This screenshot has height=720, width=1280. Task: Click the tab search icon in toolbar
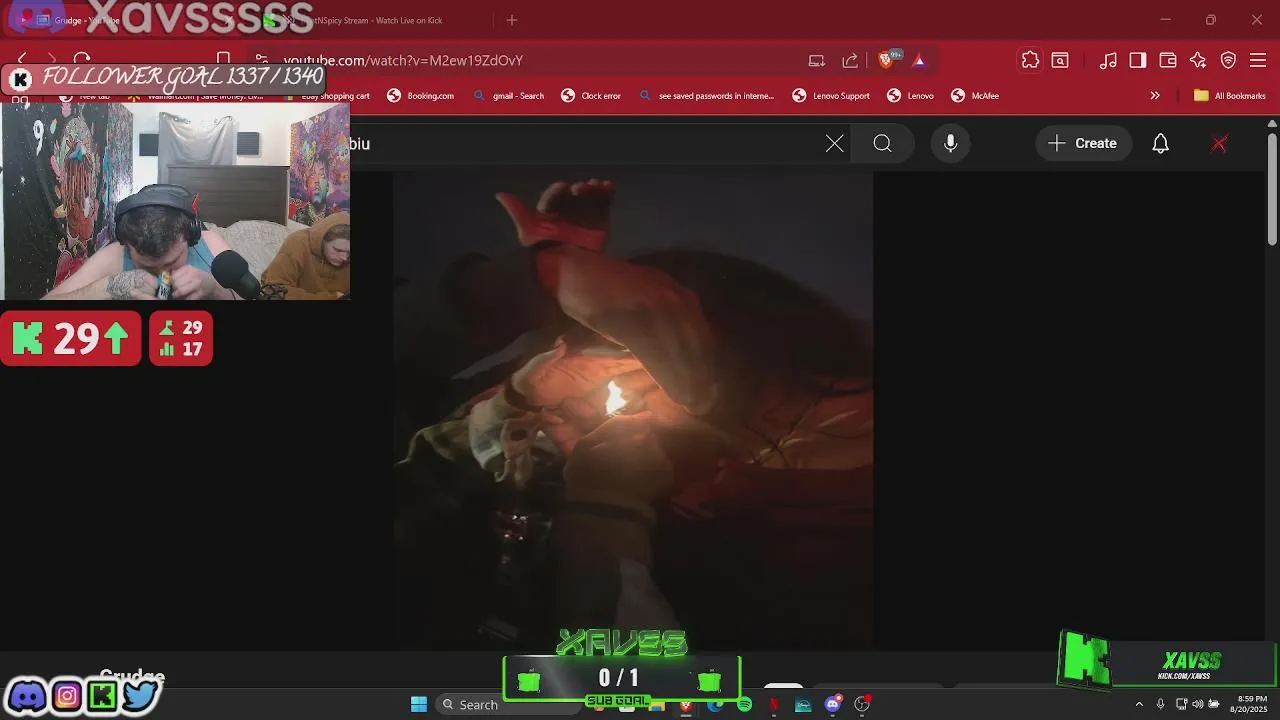click(x=1060, y=60)
